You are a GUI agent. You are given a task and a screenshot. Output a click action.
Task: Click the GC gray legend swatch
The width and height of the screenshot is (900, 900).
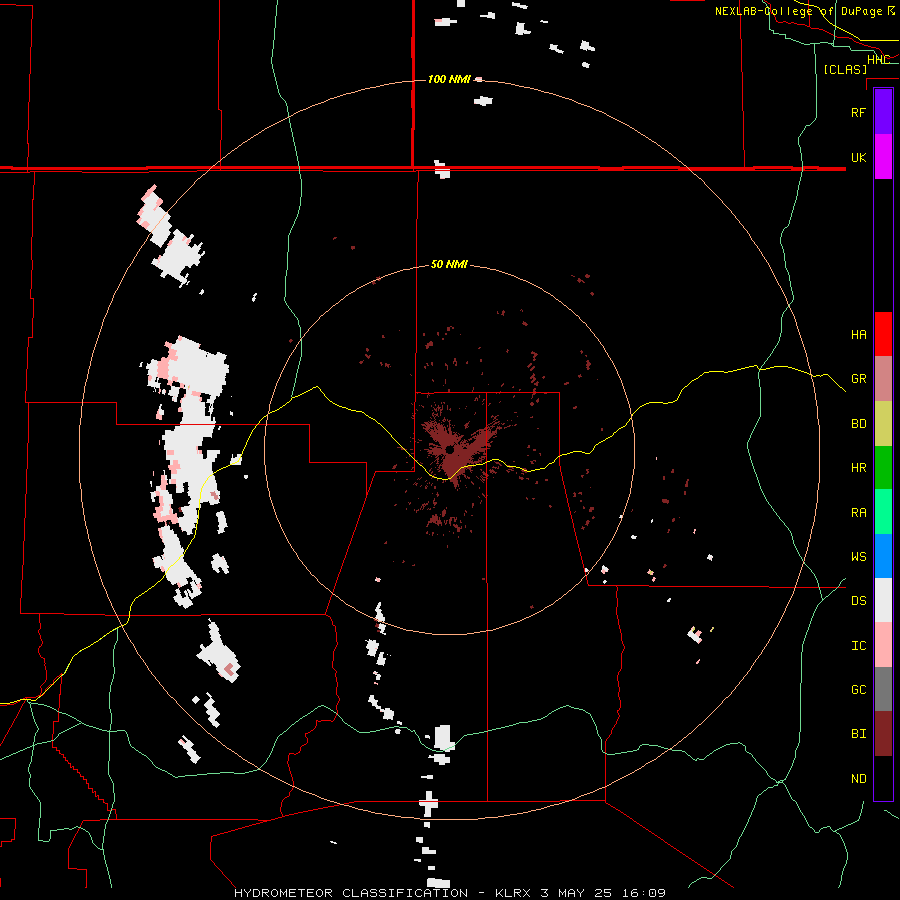(x=883, y=689)
